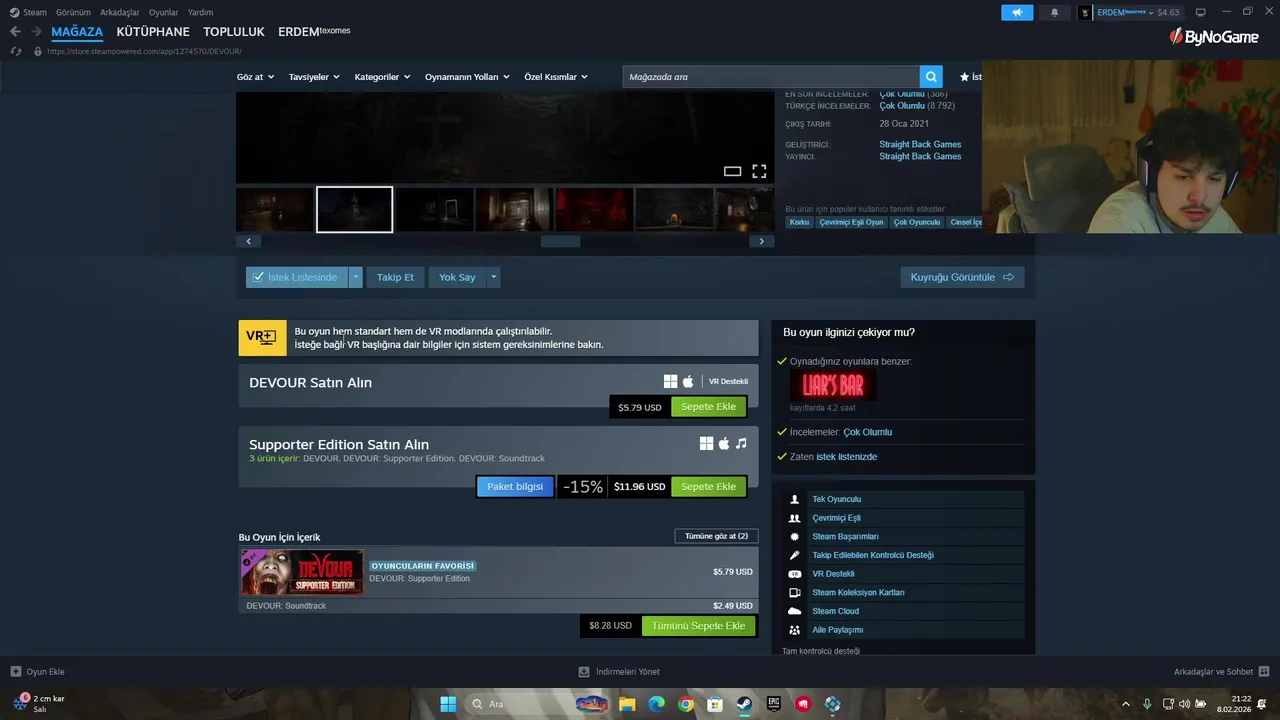Switch screenshot viewer to theater mode icon

[x=732, y=171]
